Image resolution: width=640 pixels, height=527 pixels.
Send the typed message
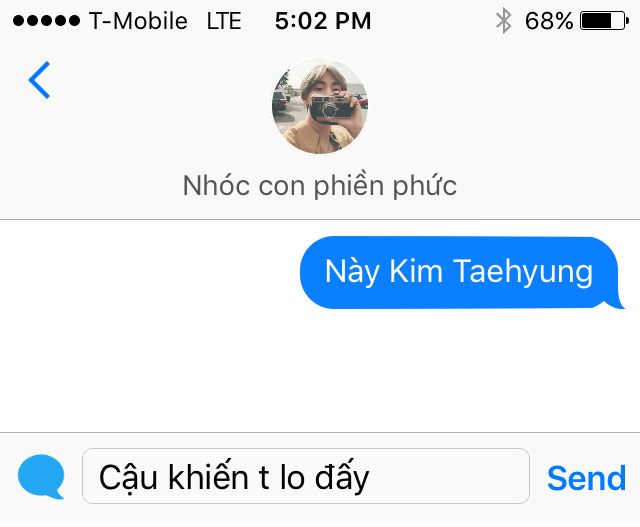tap(587, 478)
